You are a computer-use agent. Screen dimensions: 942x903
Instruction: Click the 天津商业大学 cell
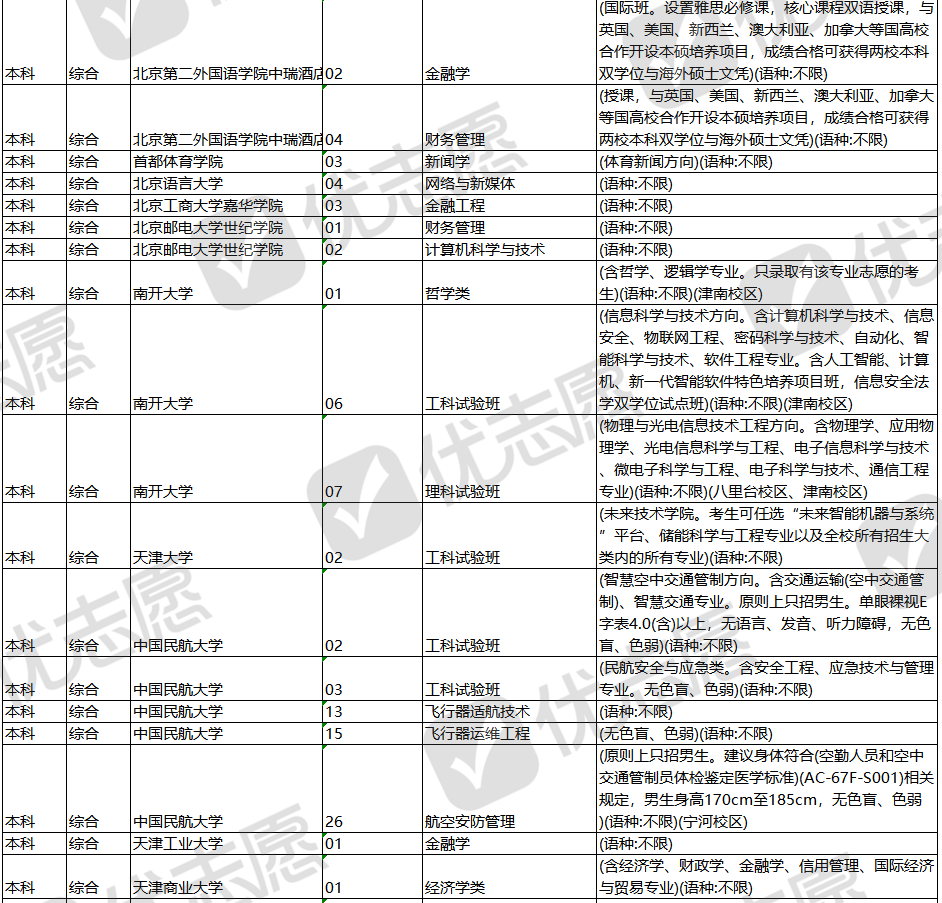point(178,887)
